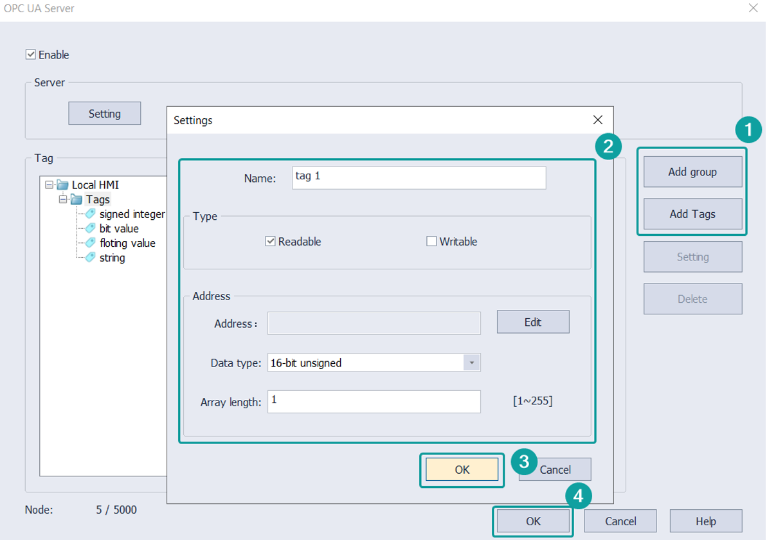Uncheck the Enable checkbox

coord(31,55)
